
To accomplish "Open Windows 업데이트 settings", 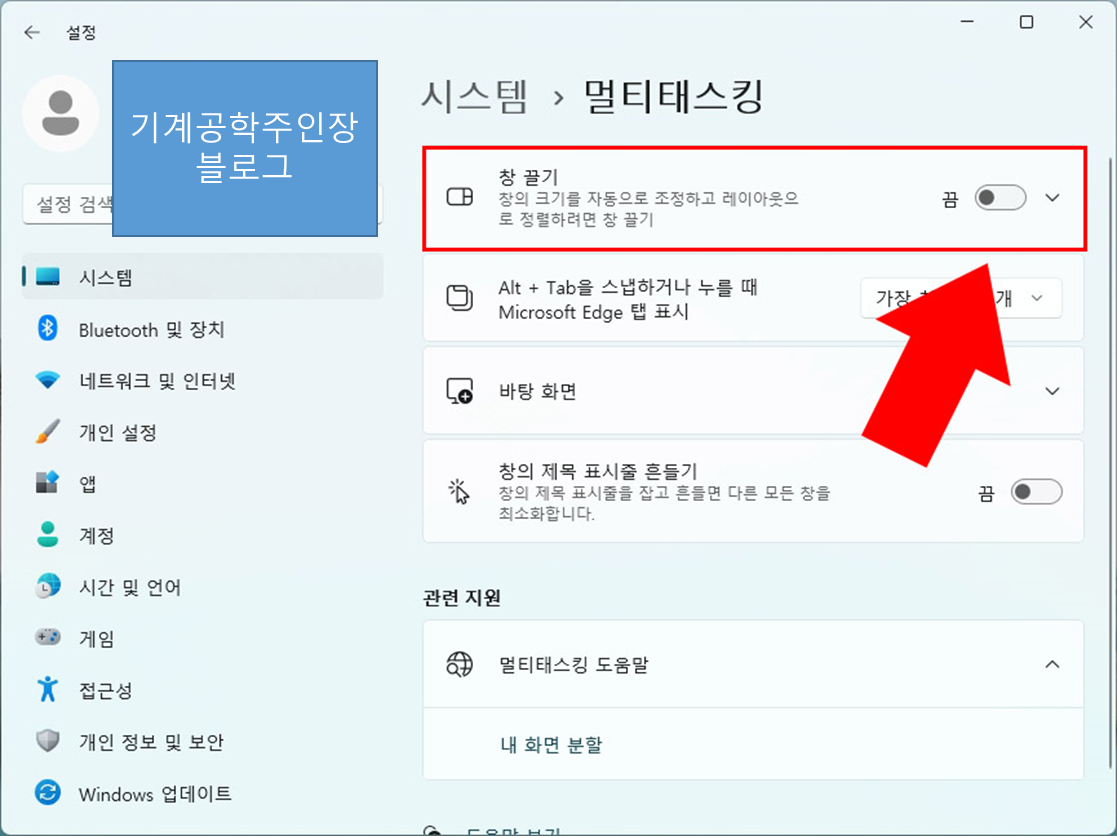I will point(203,793).
